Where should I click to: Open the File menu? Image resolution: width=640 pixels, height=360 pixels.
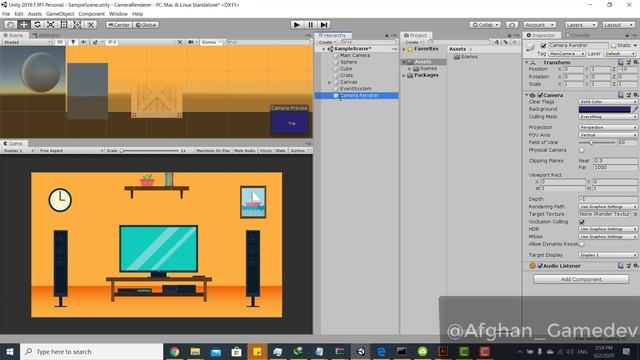pos(6,14)
